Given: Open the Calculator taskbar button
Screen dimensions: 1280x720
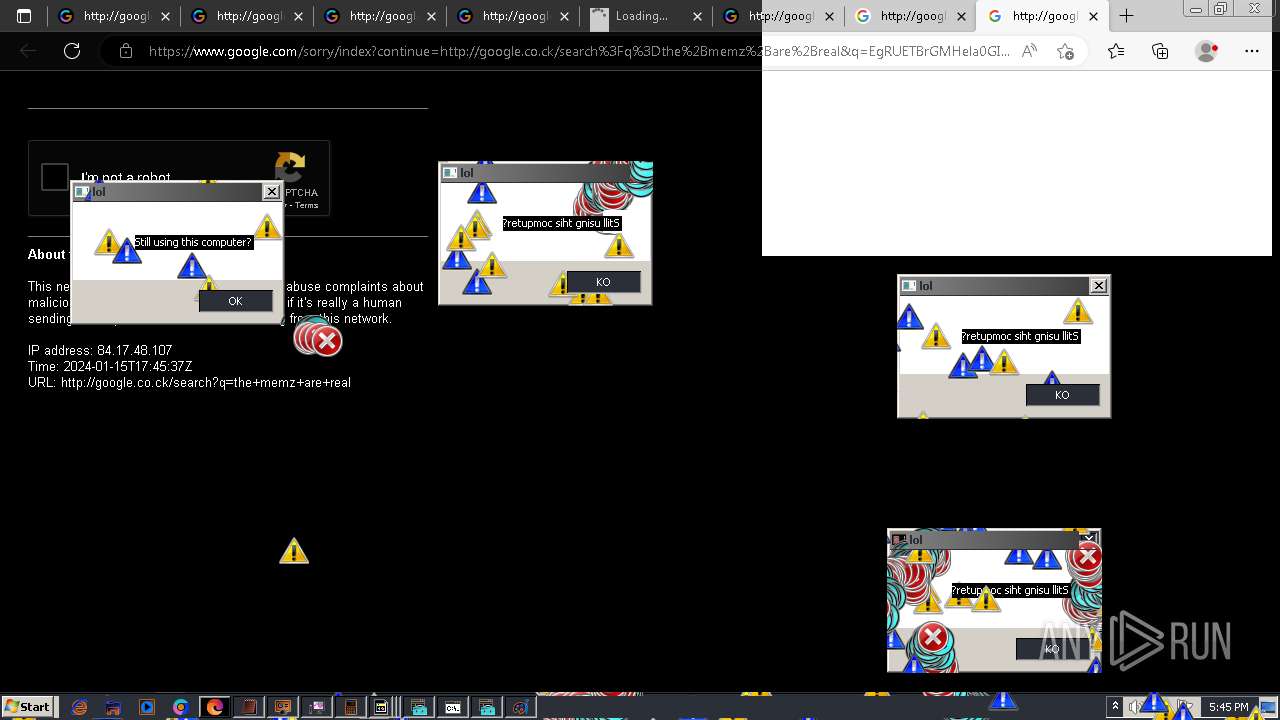Looking at the screenshot, I should click(x=351, y=707).
